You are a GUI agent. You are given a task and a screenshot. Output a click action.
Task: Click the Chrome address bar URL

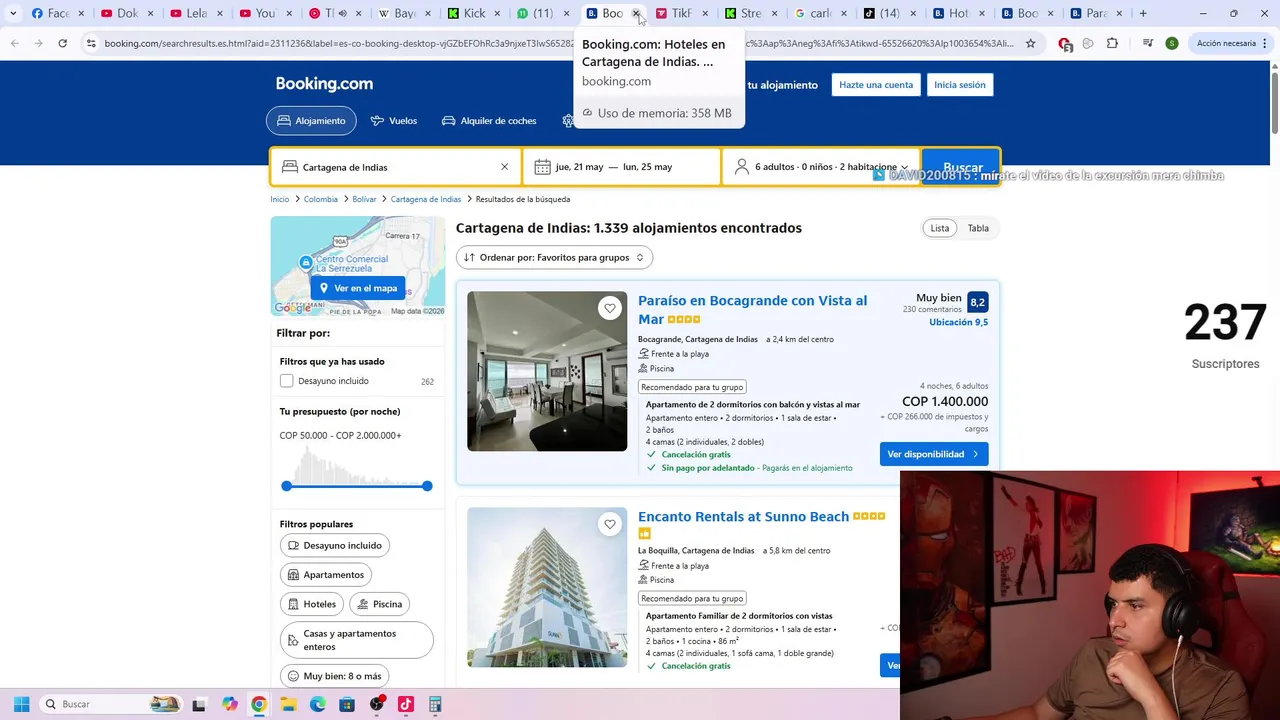[558, 43]
